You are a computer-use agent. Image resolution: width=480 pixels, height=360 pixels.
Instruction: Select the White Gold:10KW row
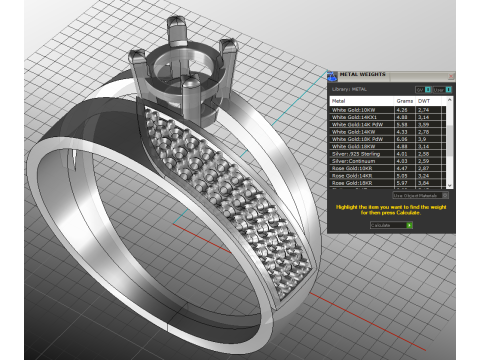pyautogui.click(x=388, y=110)
